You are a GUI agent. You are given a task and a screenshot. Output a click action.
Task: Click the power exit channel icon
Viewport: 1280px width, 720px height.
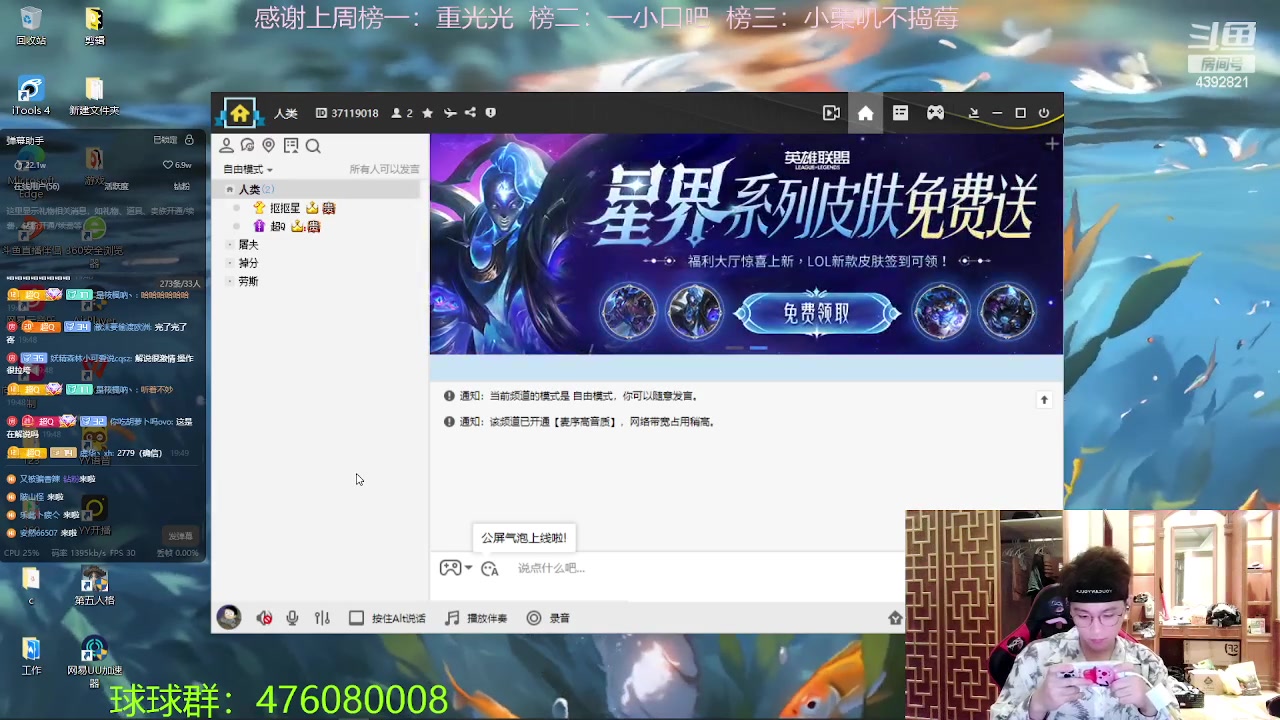coord(1043,113)
